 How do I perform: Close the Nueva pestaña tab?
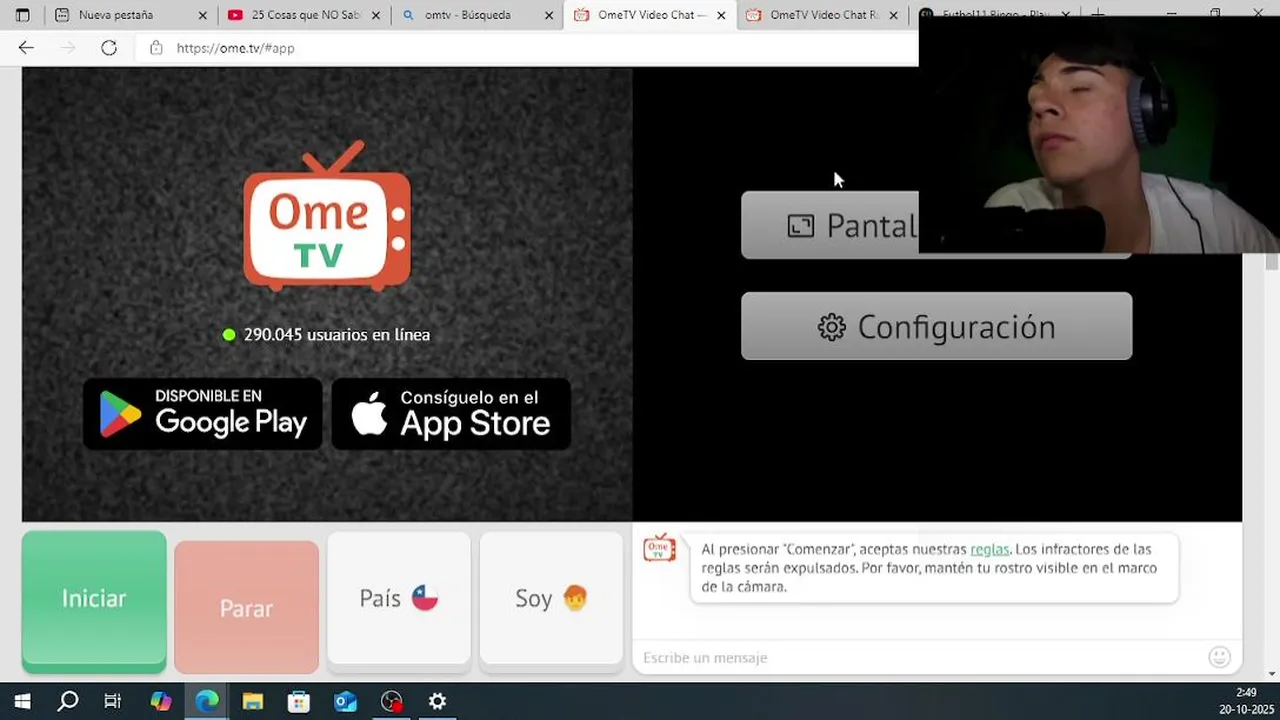point(202,16)
